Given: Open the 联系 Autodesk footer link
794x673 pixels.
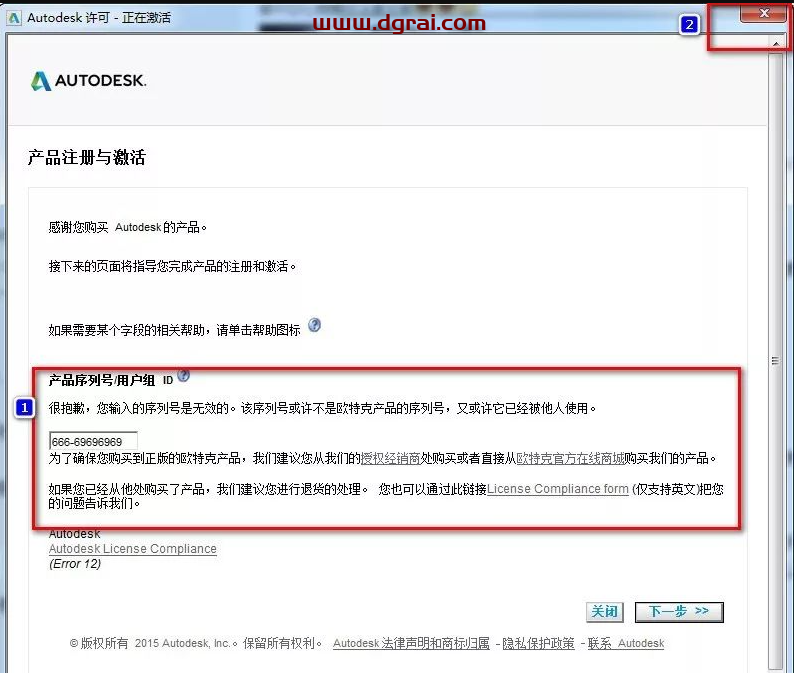Looking at the screenshot, I should pyautogui.click(x=626, y=643).
